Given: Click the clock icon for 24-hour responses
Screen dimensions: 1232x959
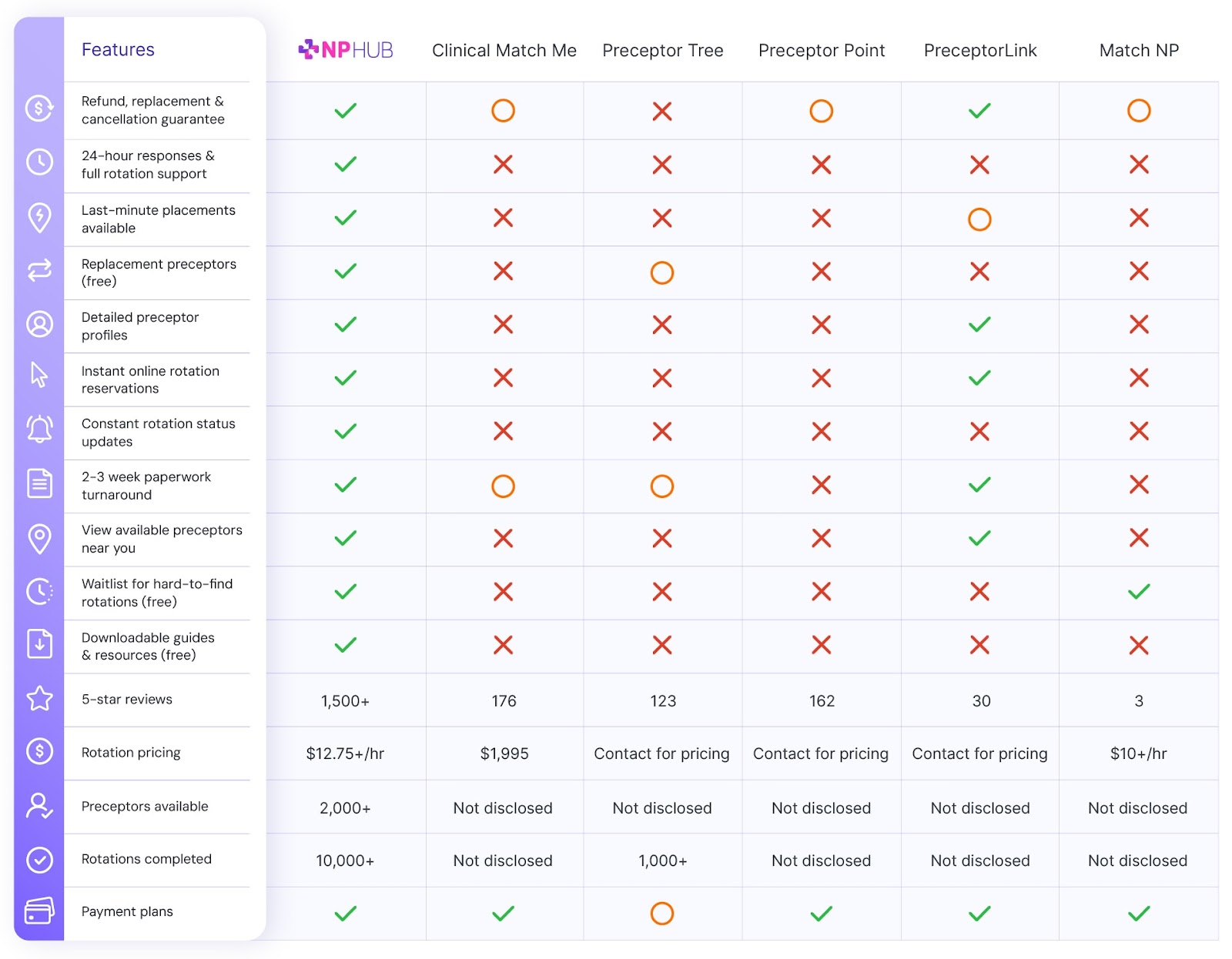Looking at the screenshot, I should pos(39,162).
